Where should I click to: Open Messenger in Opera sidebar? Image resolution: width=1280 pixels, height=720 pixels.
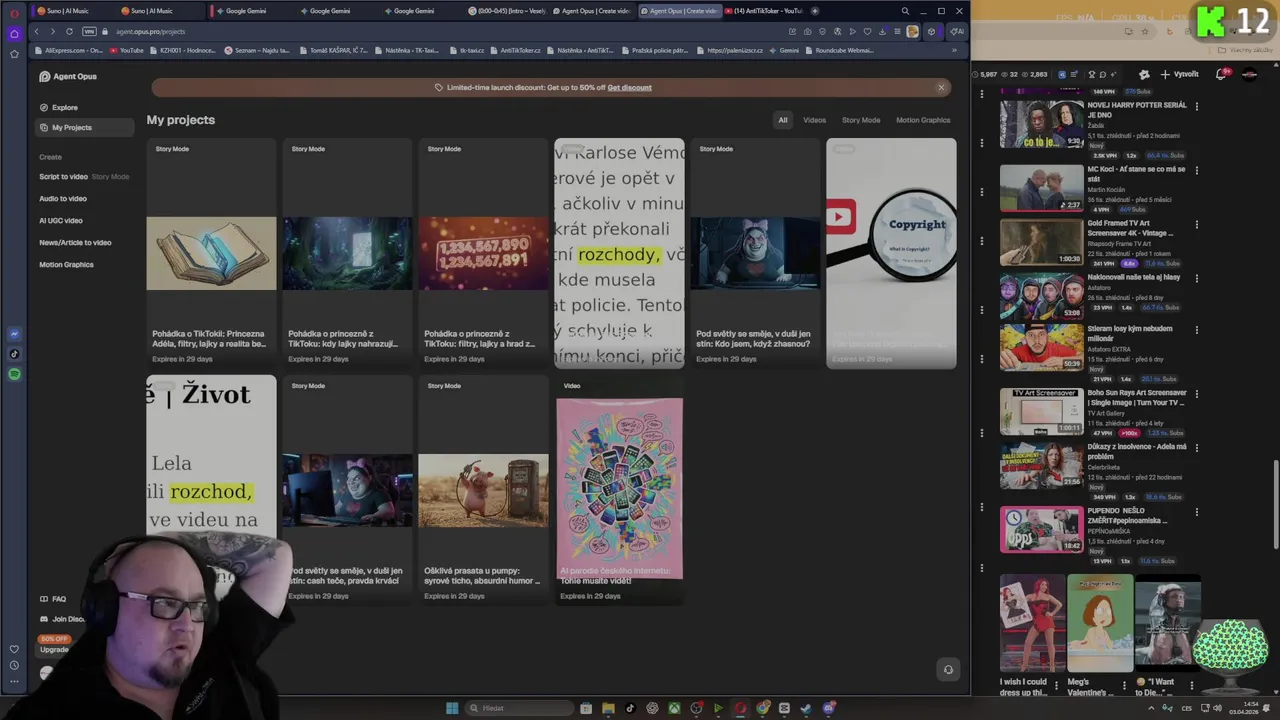[x=14, y=334]
